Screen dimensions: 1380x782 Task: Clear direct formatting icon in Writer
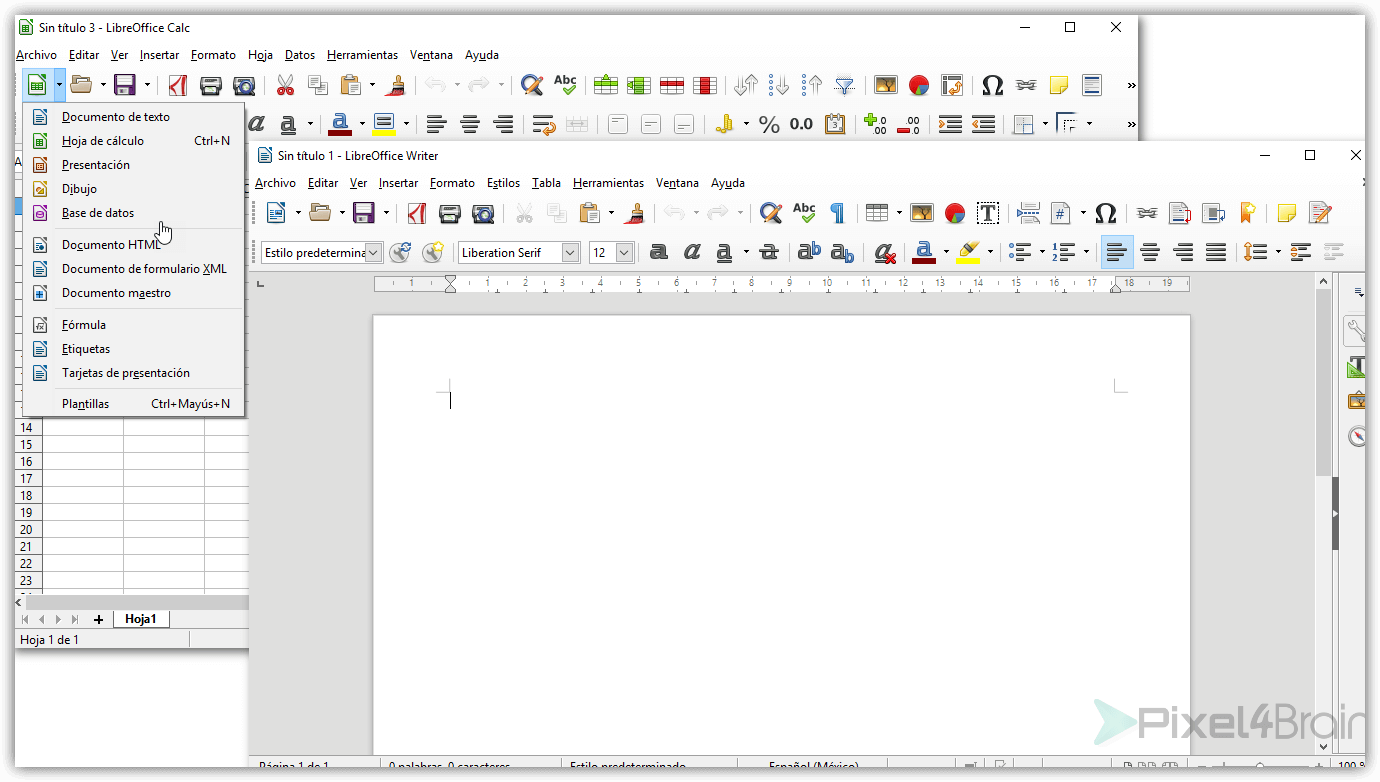pos(884,253)
